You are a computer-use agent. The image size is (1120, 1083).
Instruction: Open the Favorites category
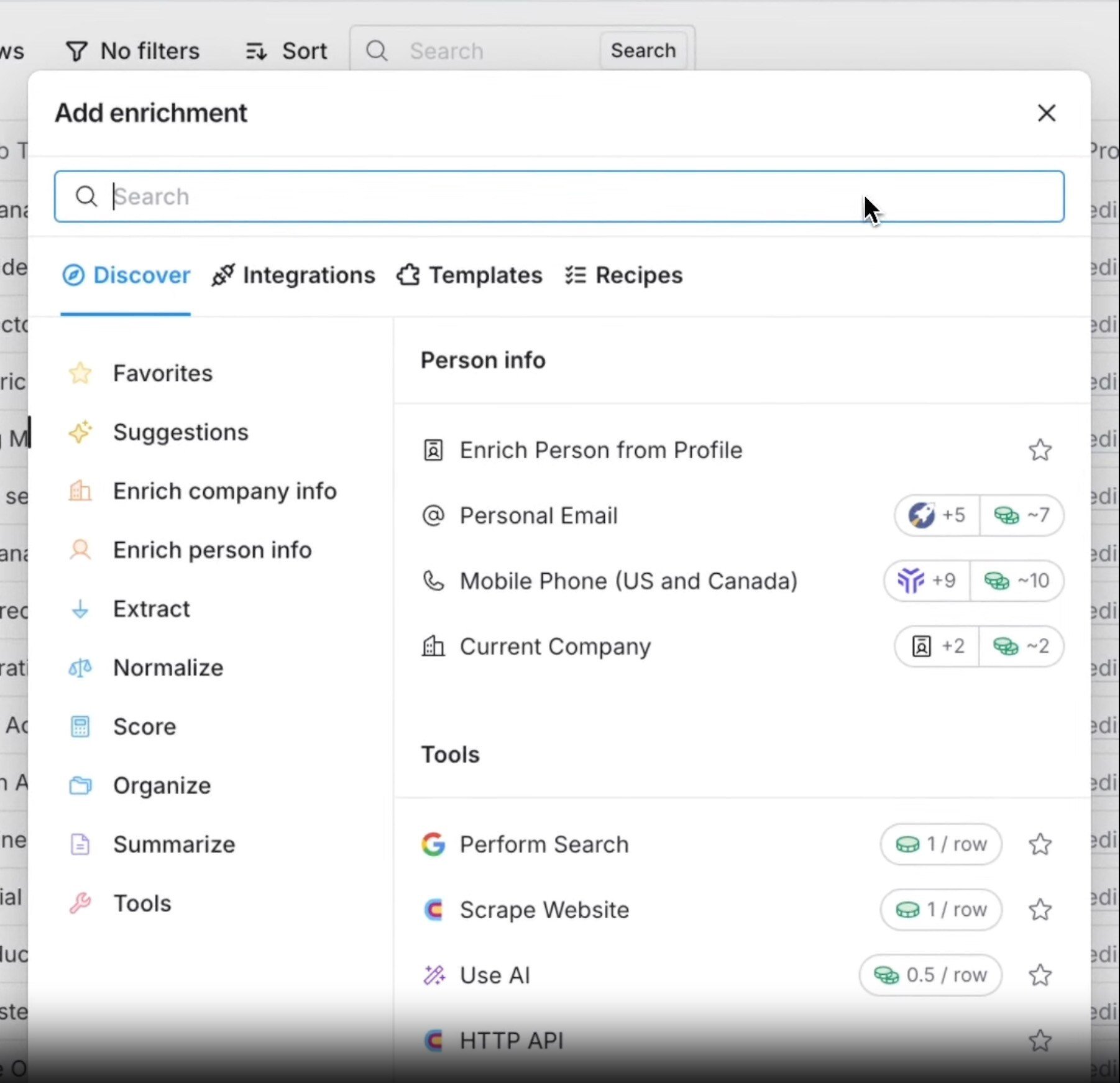162,373
